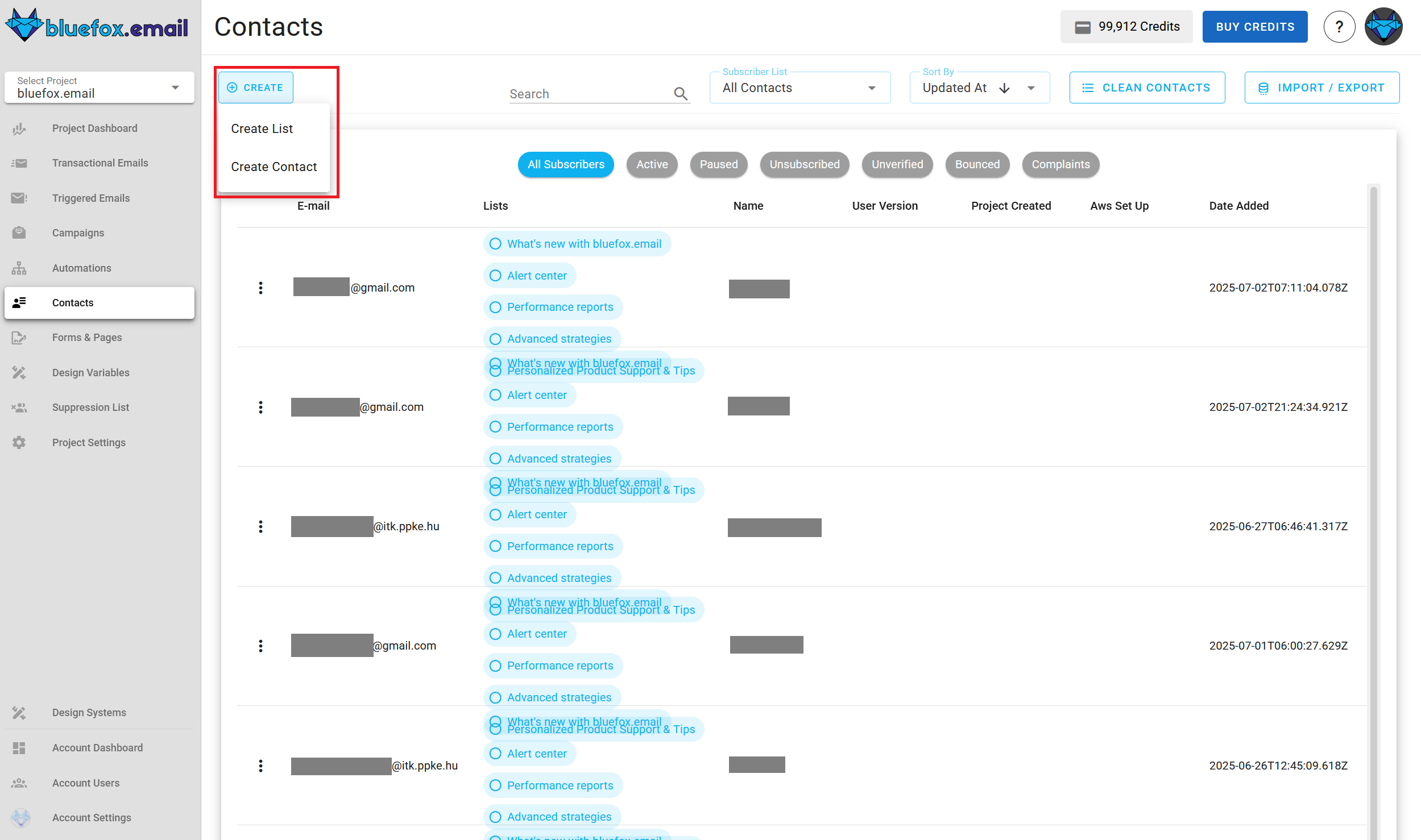Open row menu for 2025-06-26T12:45:09 contact
Screen dimensions: 1421x840
point(260,766)
